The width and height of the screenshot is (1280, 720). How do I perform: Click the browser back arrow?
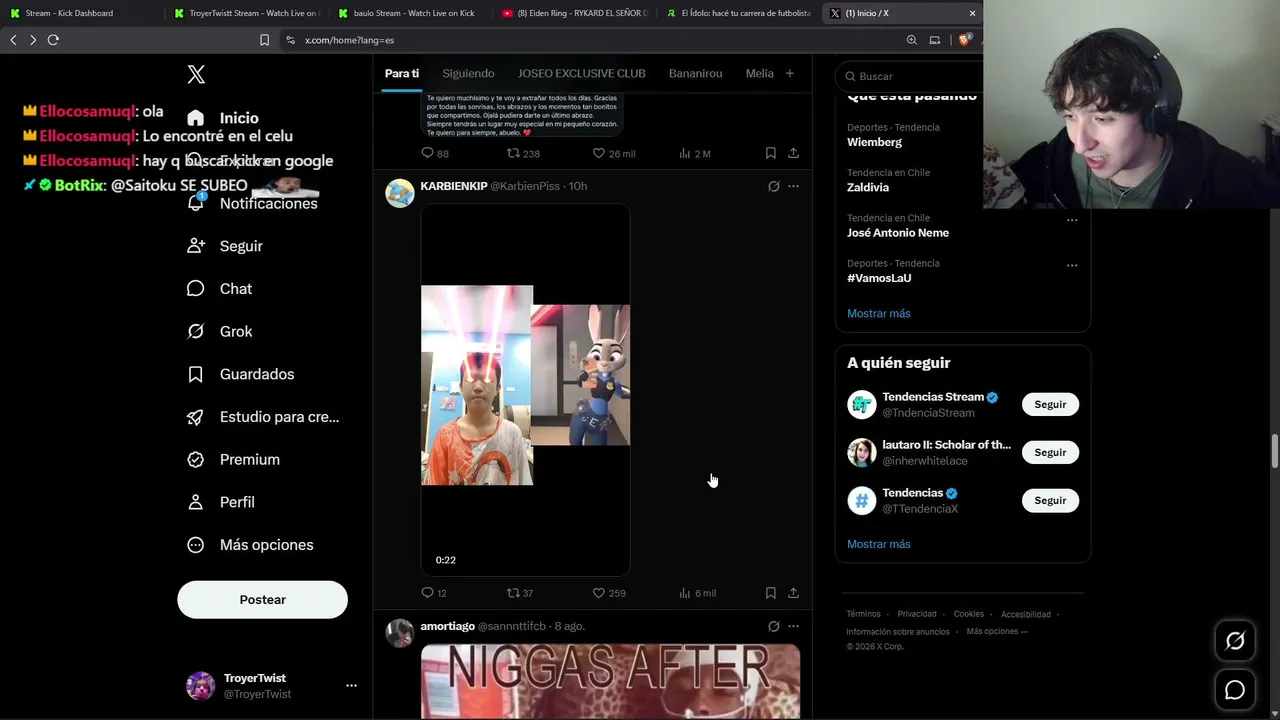point(13,40)
